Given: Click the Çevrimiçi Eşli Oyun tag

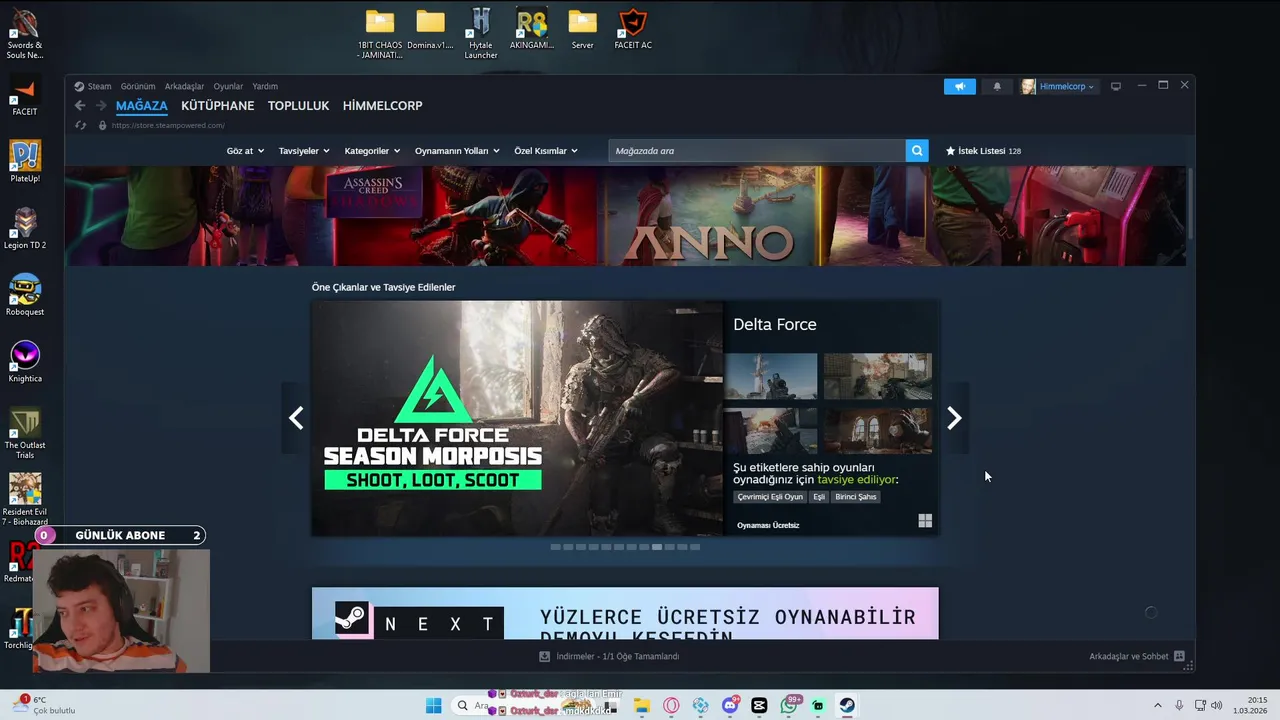Looking at the screenshot, I should coord(770,497).
